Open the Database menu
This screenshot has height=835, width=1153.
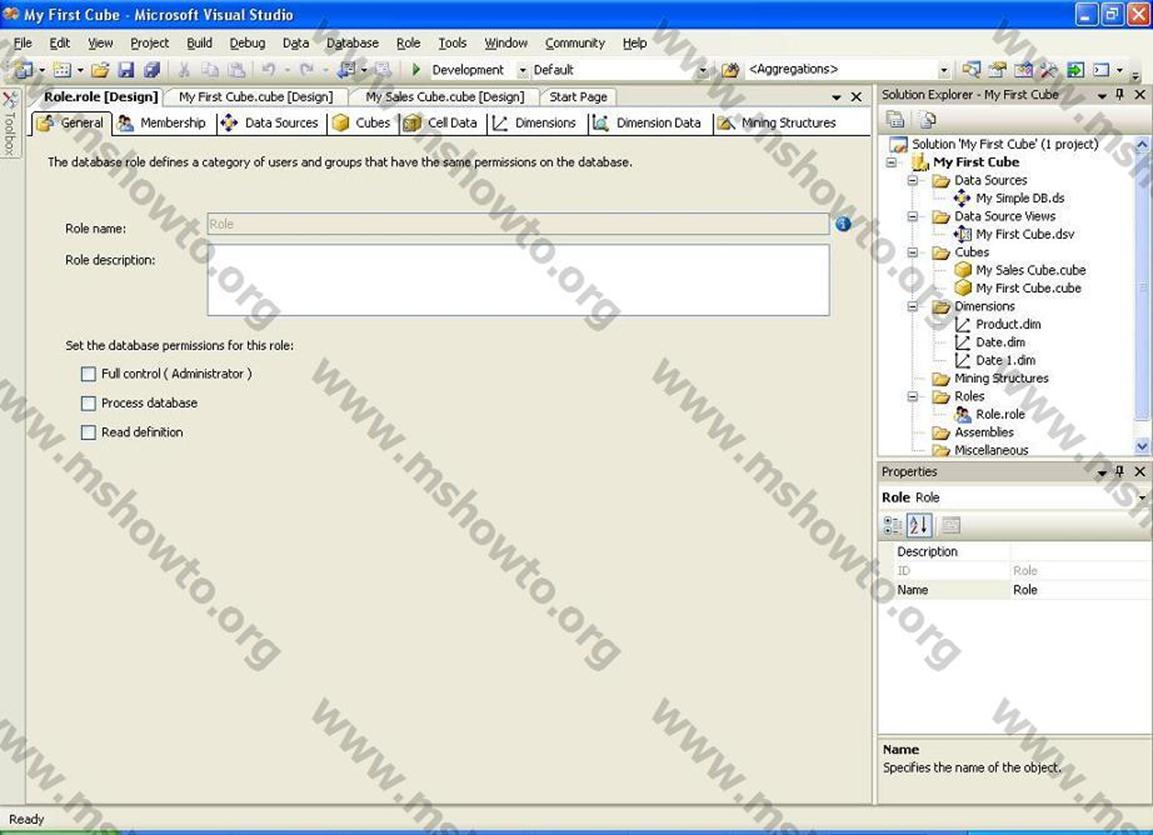352,43
